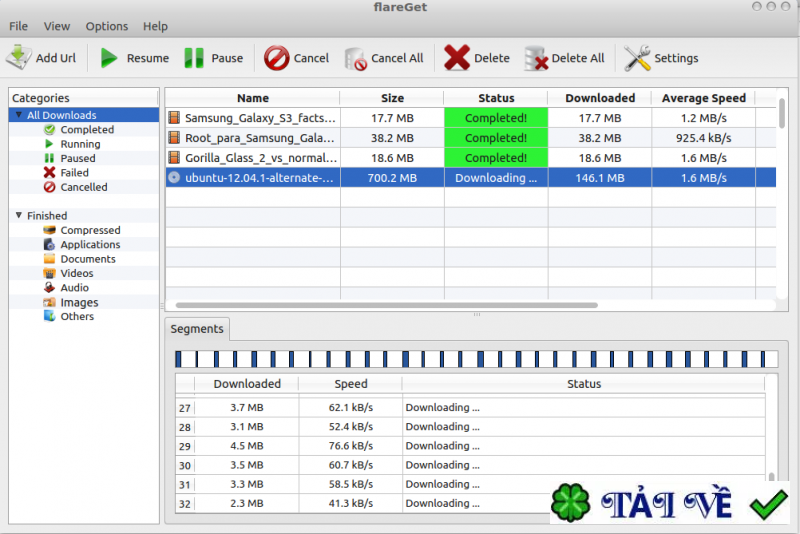Open the File menu
Screen dimensions: 800x534
[x=18, y=26]
